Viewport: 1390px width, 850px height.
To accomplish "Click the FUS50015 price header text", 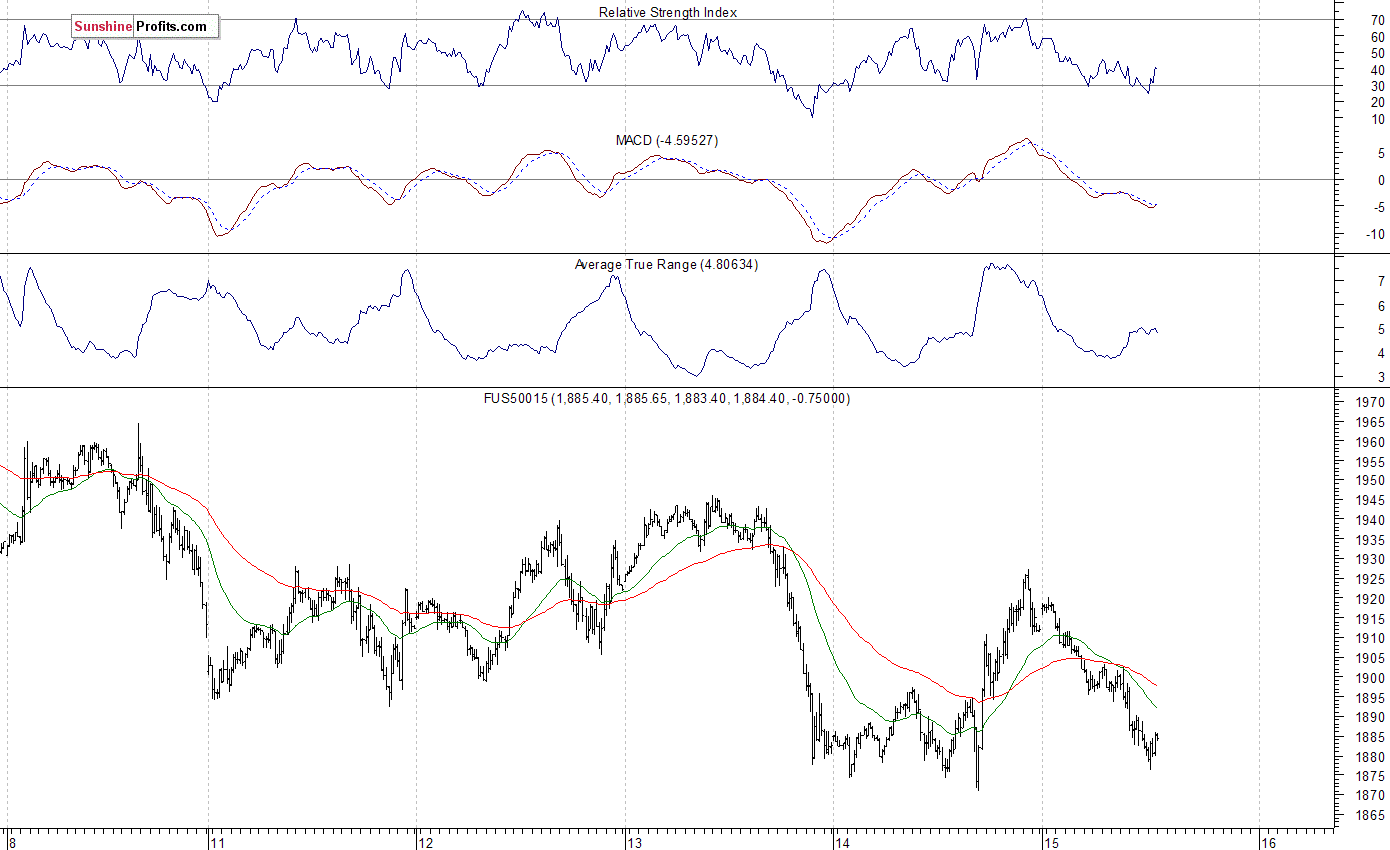I will [667, 398].
